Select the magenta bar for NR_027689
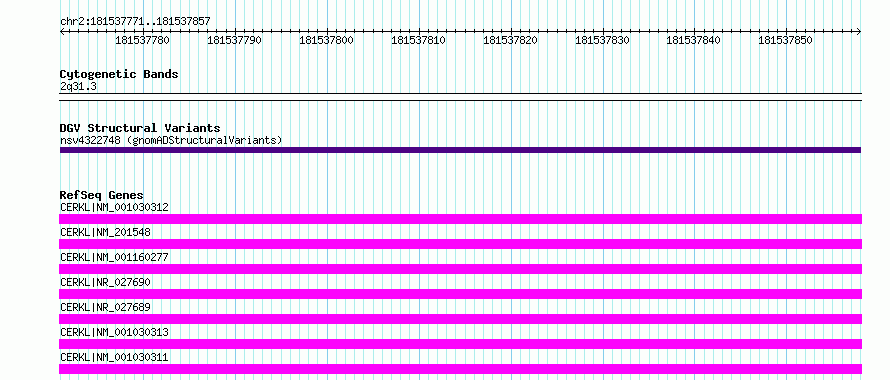Viewport: 890px width, 380px height. [x=460, y=319]
